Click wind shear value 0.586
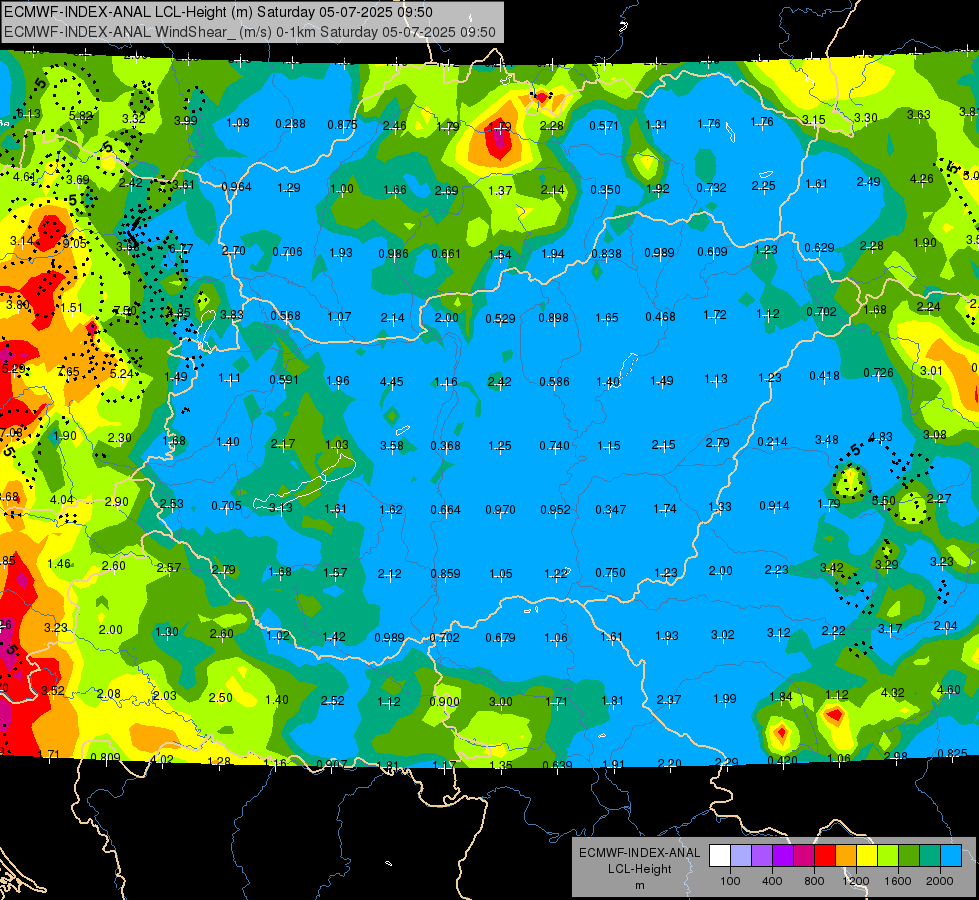 point(554,381)
